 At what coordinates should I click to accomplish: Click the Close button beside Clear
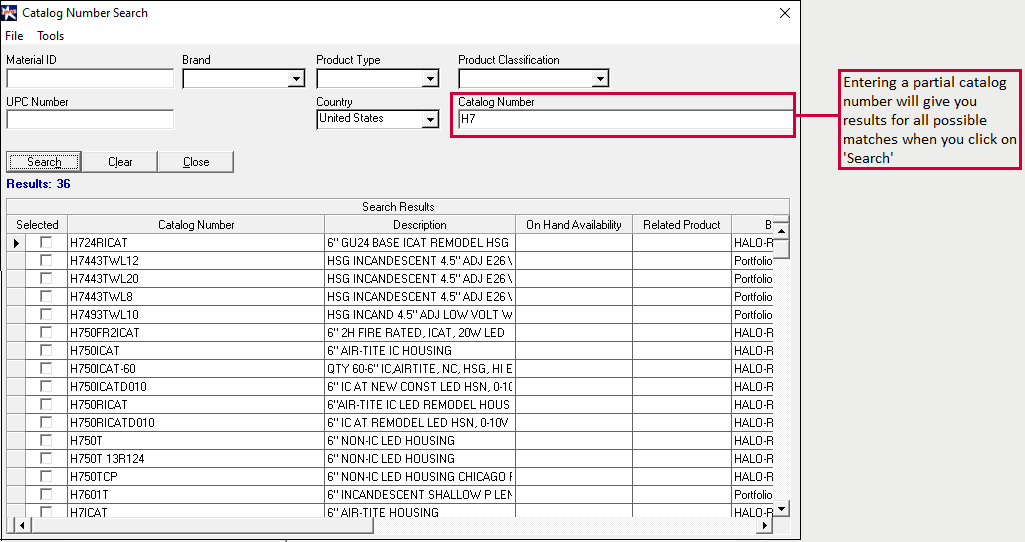point(196,162)
